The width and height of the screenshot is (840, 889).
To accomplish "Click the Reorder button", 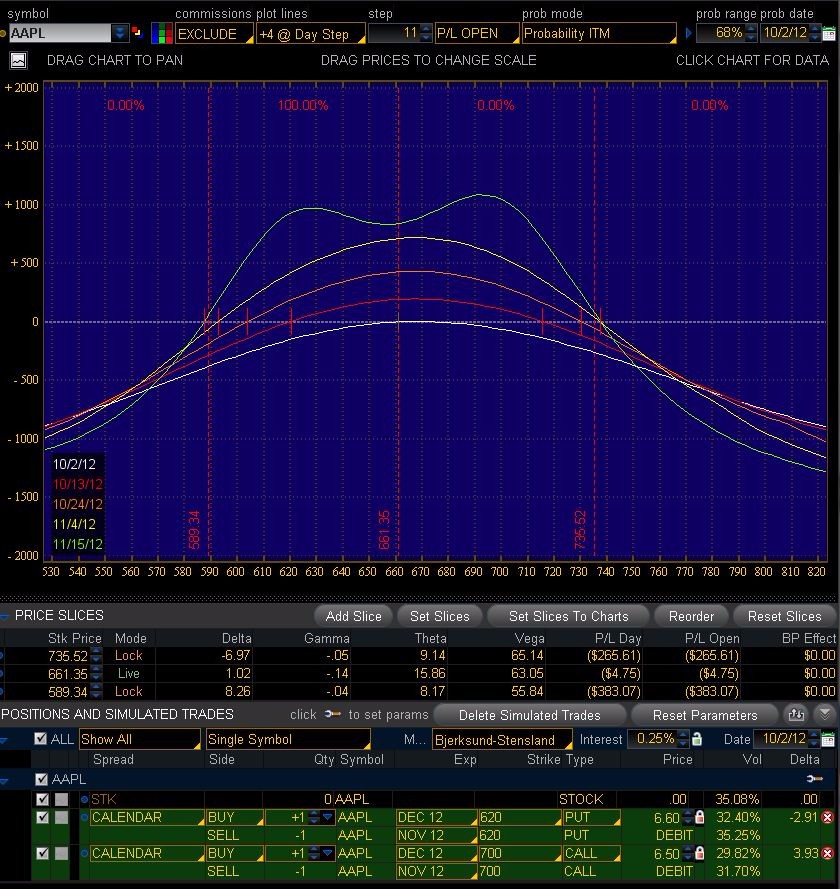I will click(691, 616).
